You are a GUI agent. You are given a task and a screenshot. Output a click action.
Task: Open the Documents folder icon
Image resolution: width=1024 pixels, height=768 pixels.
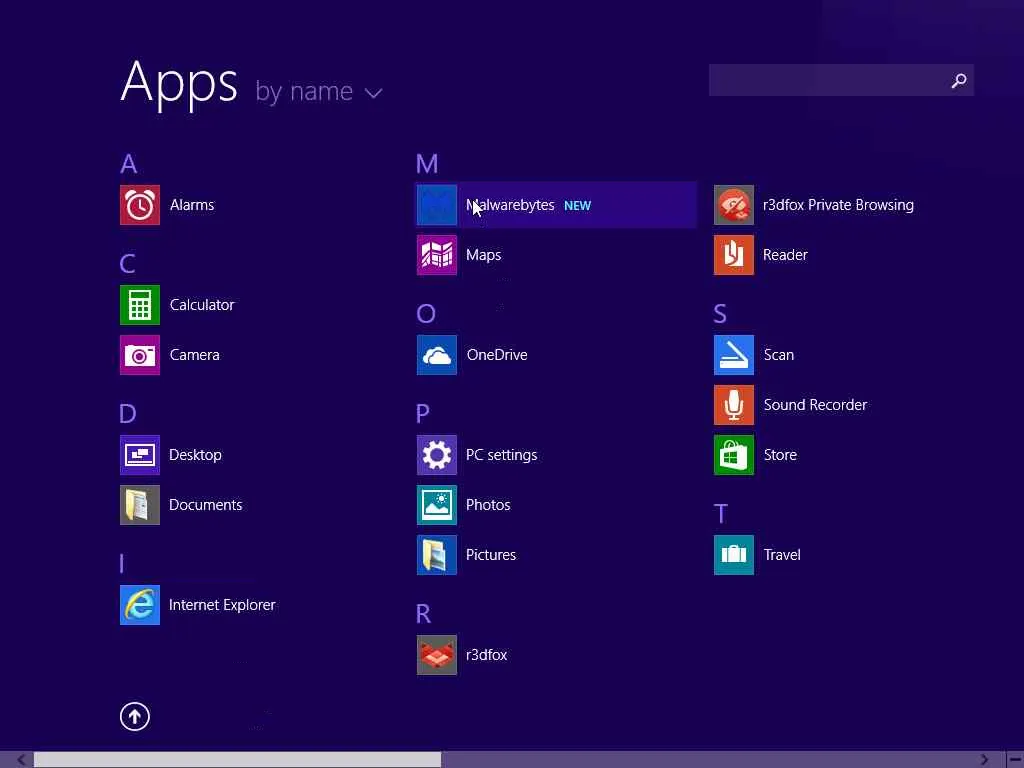[x=140, y=505]
